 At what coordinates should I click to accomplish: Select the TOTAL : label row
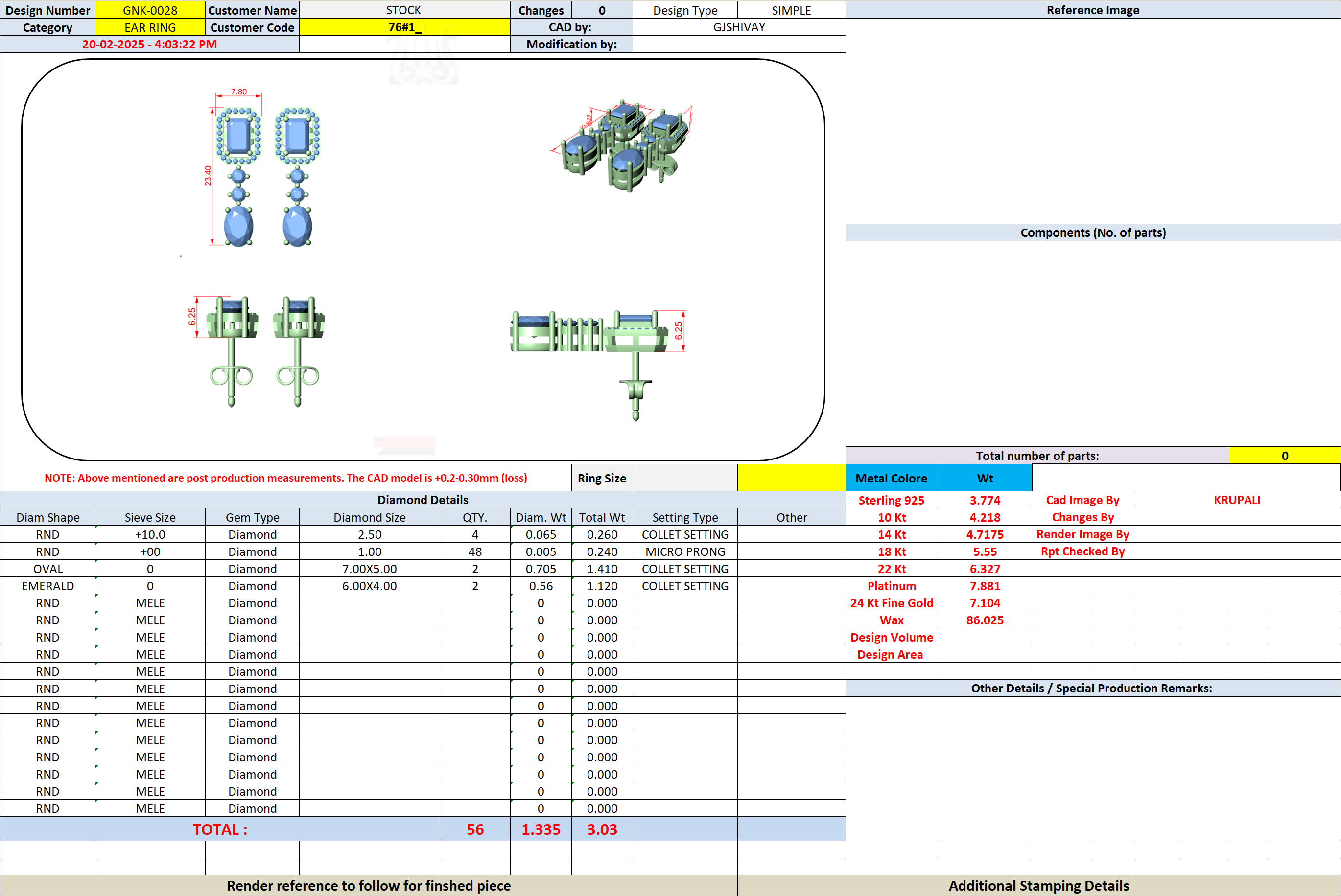click(220, 829)
